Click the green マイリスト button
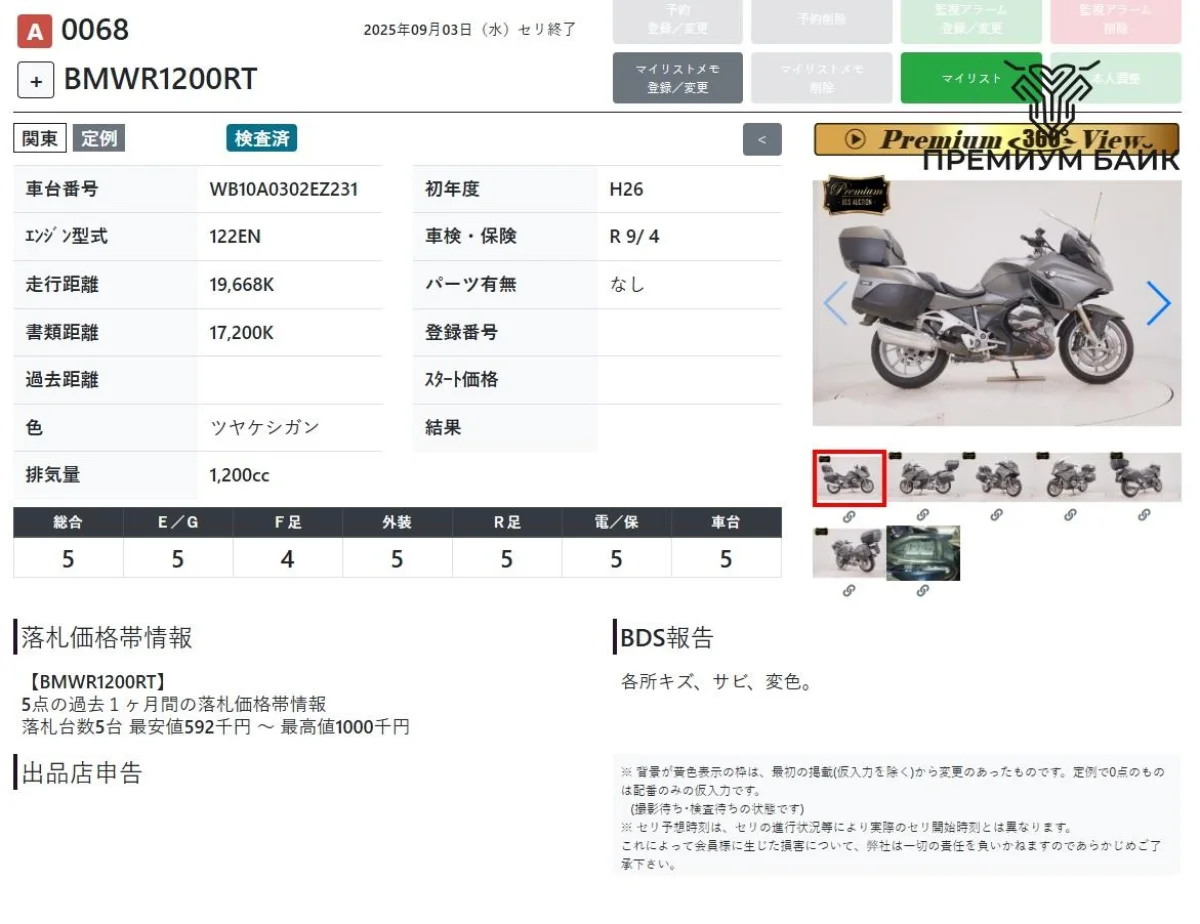The height and width of the screenshot is (924, 1200). tap(970, 78)
